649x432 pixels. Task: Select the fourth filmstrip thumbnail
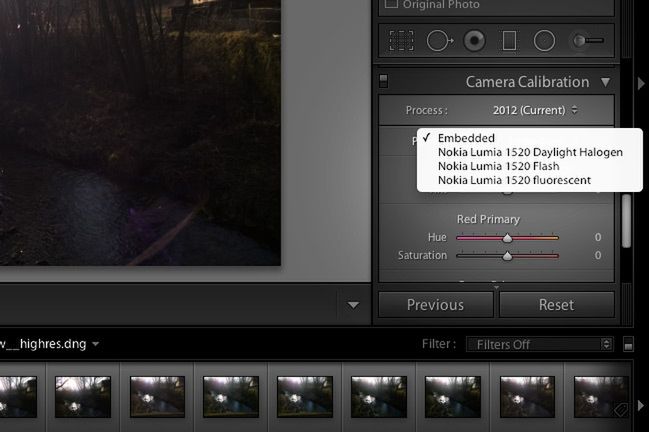(x=231, y=396)
